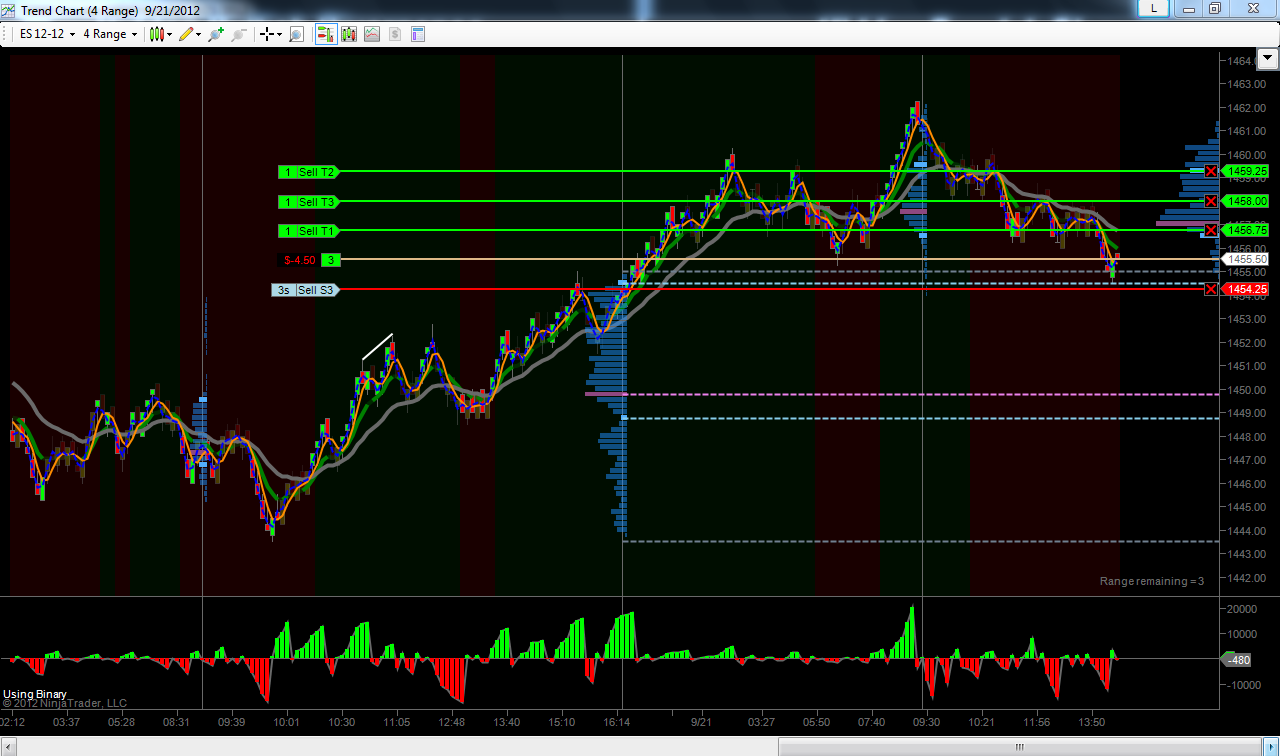Open the properties panel icon
1280x756 pixels.
tap(418, 34)
